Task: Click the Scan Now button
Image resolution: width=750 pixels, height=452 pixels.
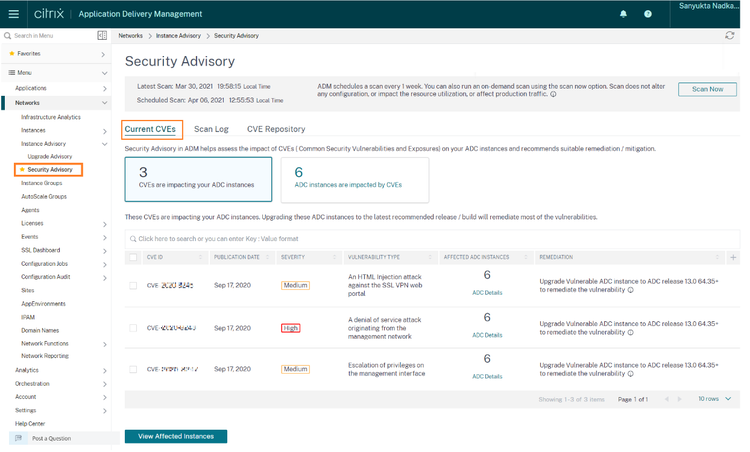Action: (x=707, y=89)
